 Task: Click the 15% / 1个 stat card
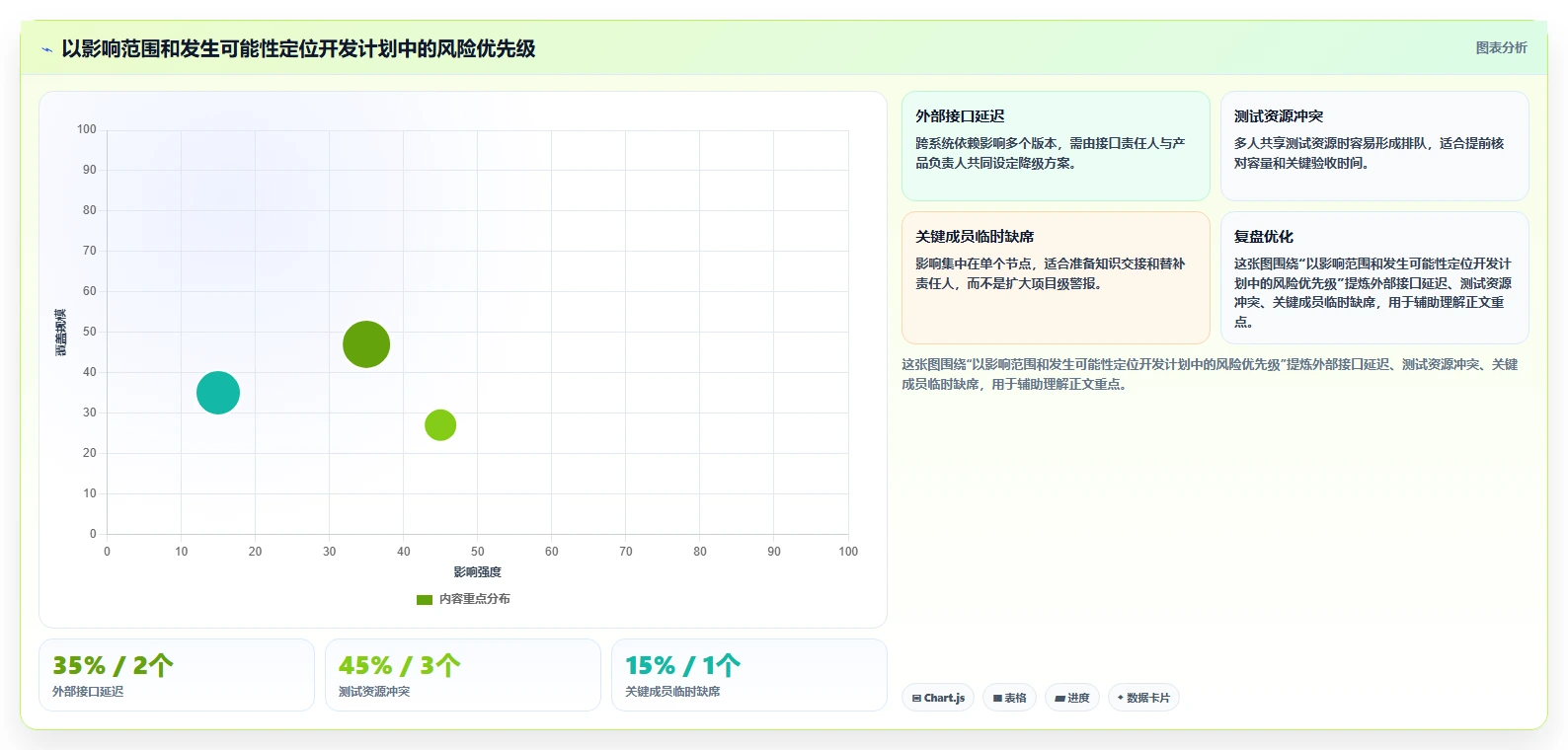click(749, 675)
